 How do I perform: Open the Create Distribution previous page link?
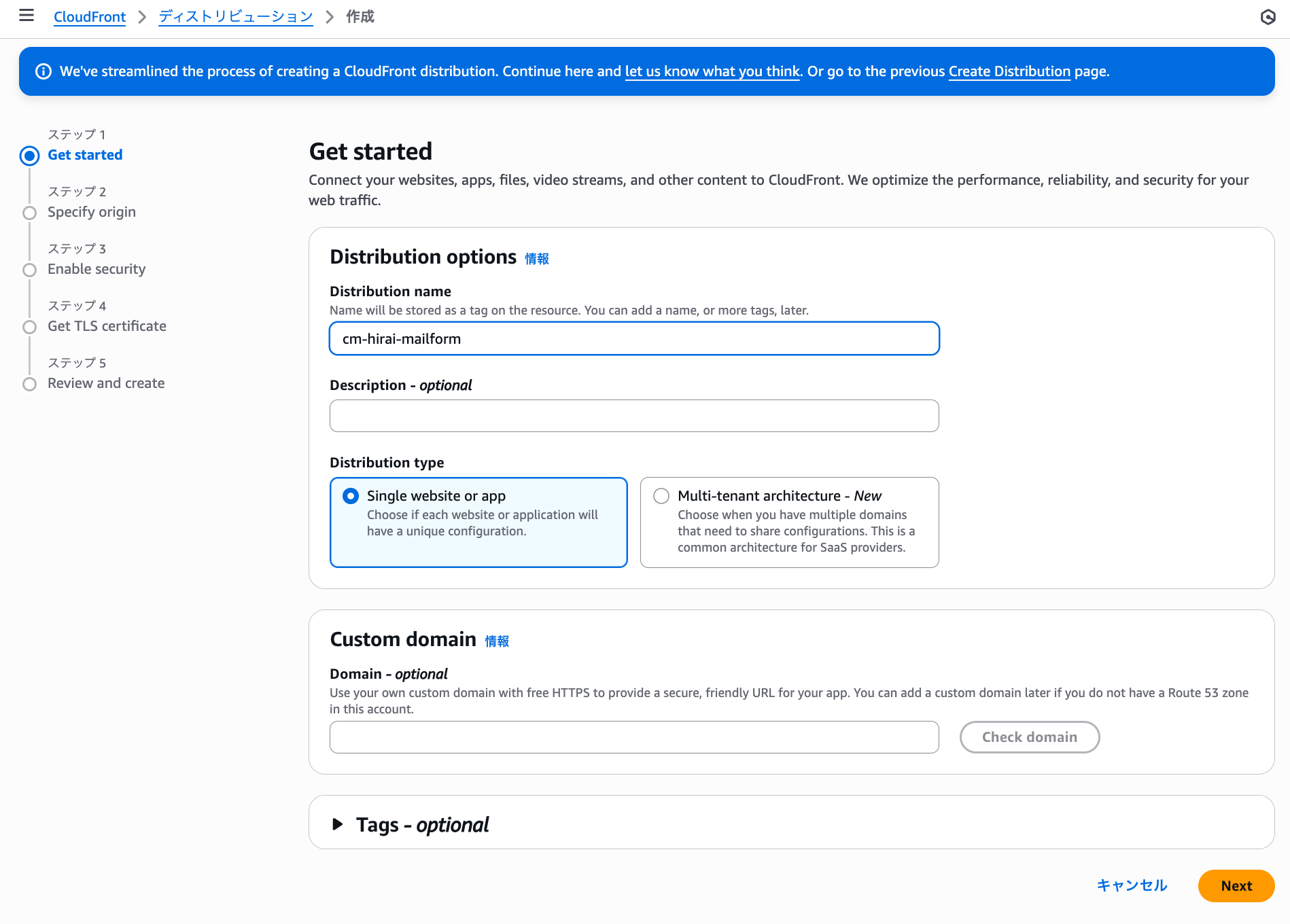click(x=1009, y=71)
